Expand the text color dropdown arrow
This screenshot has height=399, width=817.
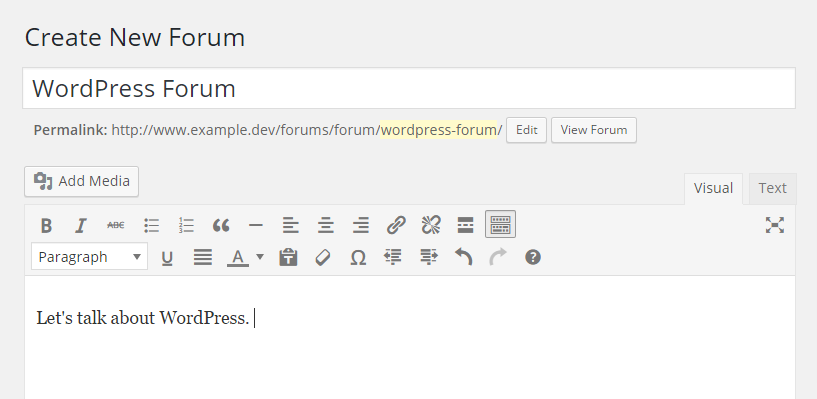coord(260,257)
